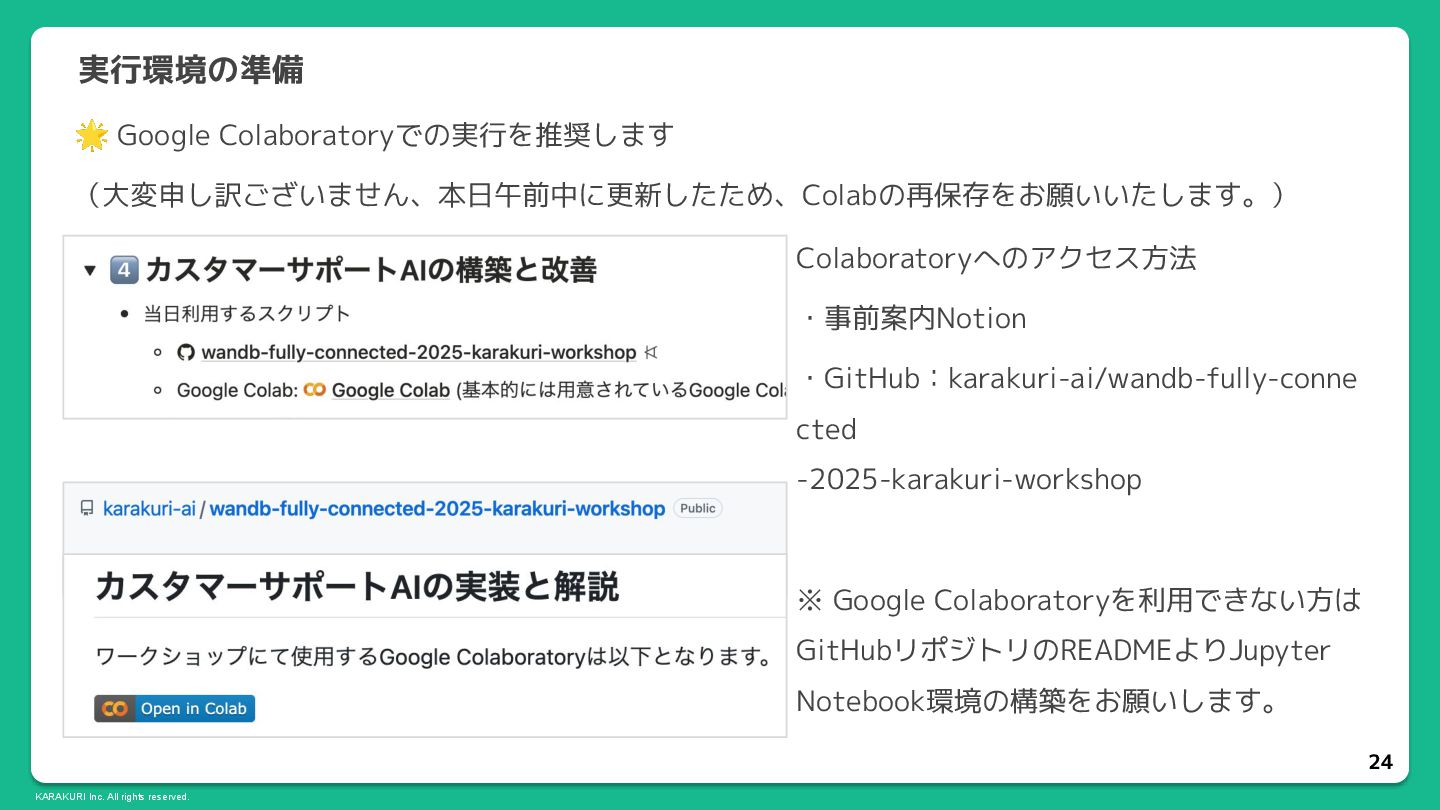The height and width of the screenshot is (810, 1440).
Task: Click the yellow star emoji
Action: pos(91,135)
